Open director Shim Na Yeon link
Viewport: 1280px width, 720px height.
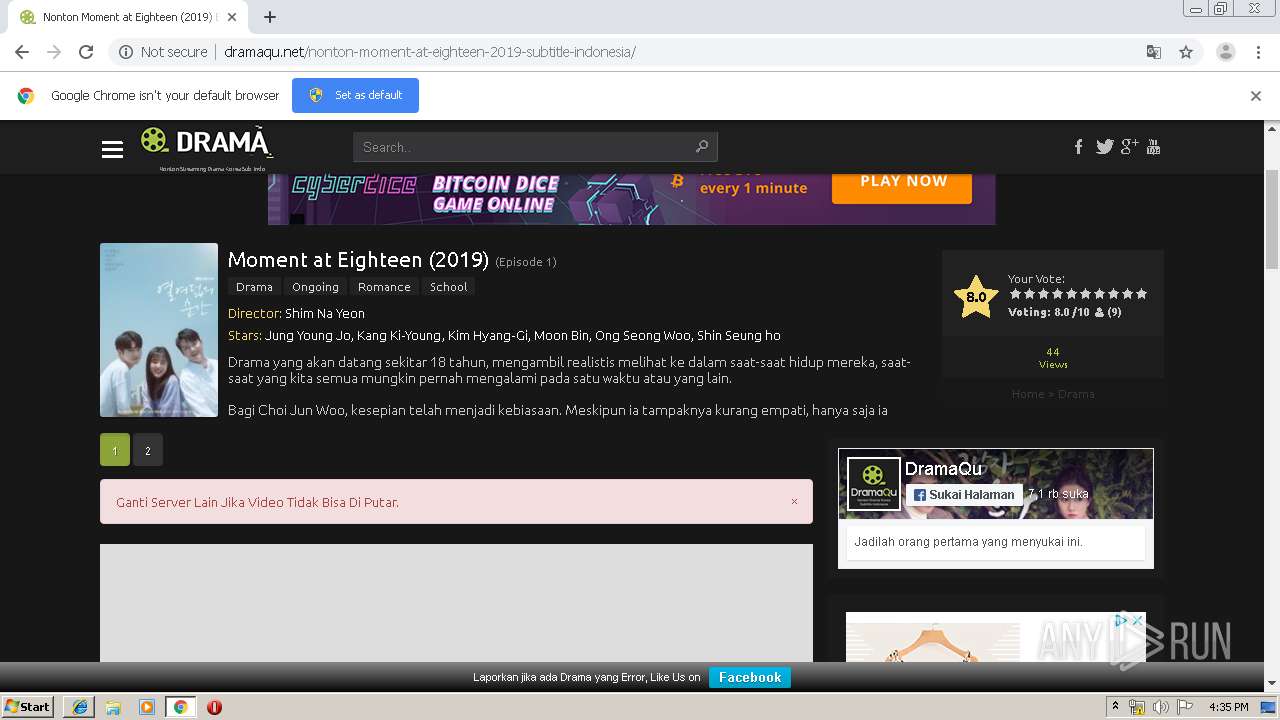[x=325, y=313]
